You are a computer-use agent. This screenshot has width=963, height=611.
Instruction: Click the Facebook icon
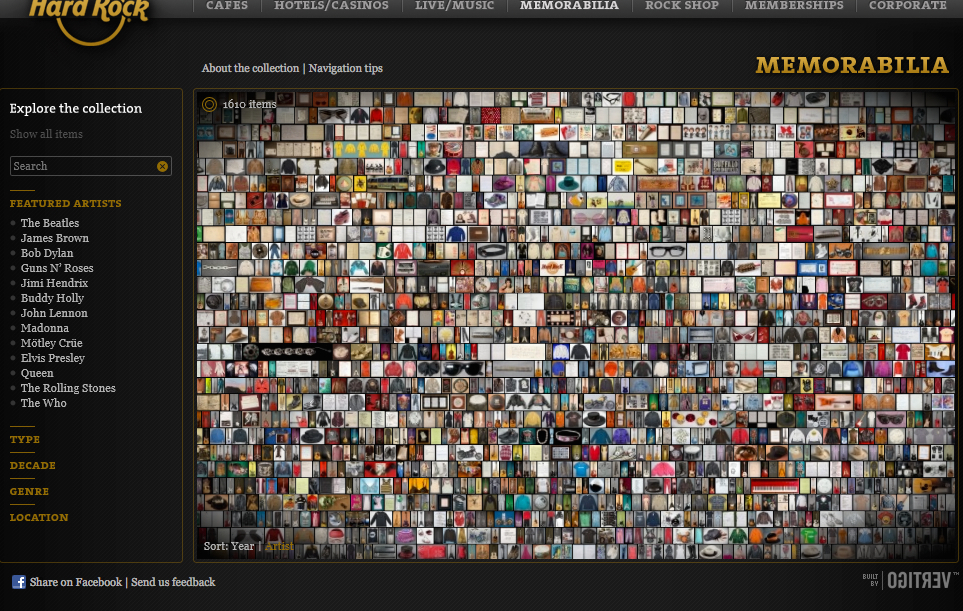[x=19, y=582]
